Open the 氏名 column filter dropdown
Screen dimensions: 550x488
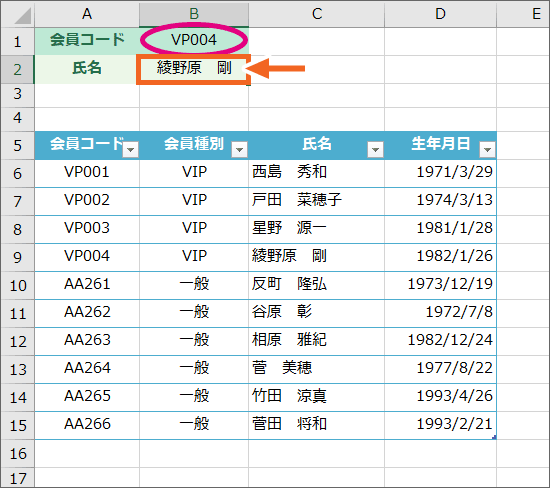click(375, 149)
